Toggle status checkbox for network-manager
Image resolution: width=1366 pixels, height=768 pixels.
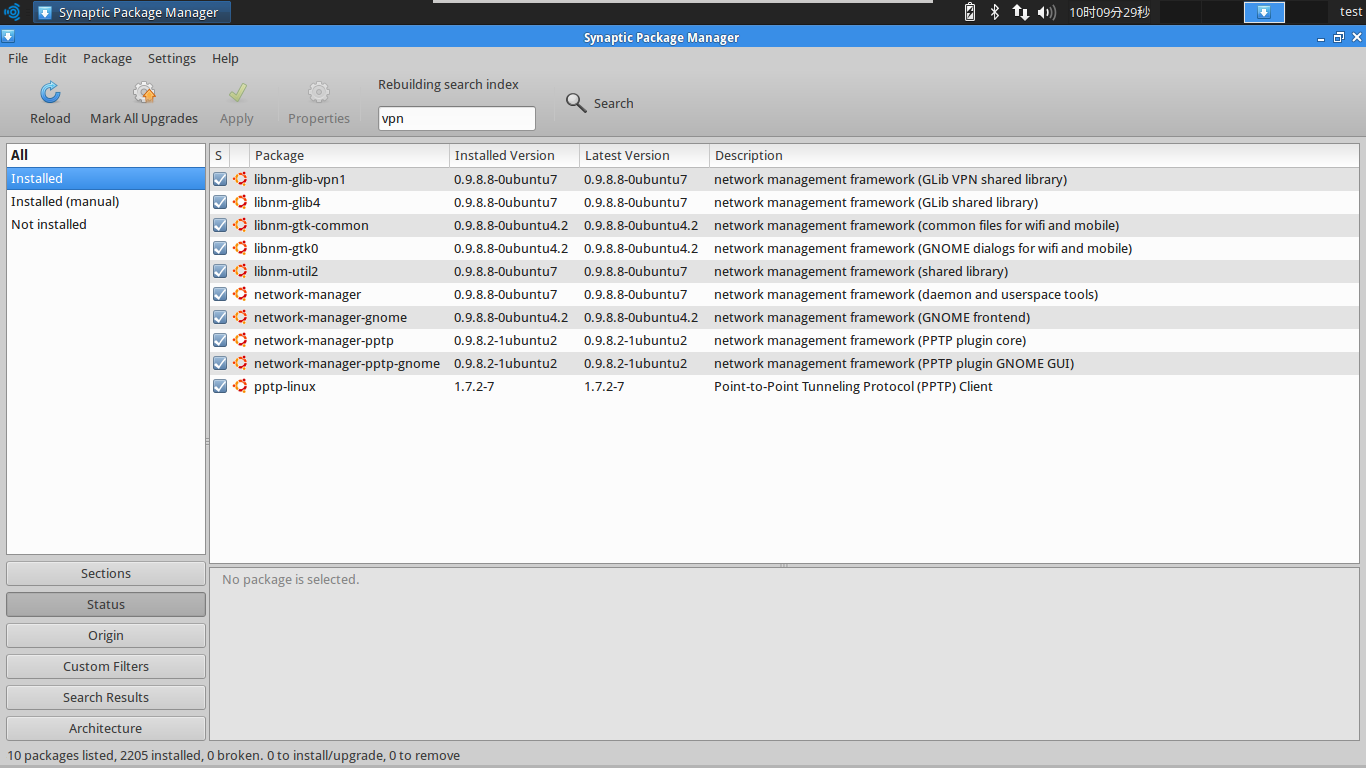220,294
